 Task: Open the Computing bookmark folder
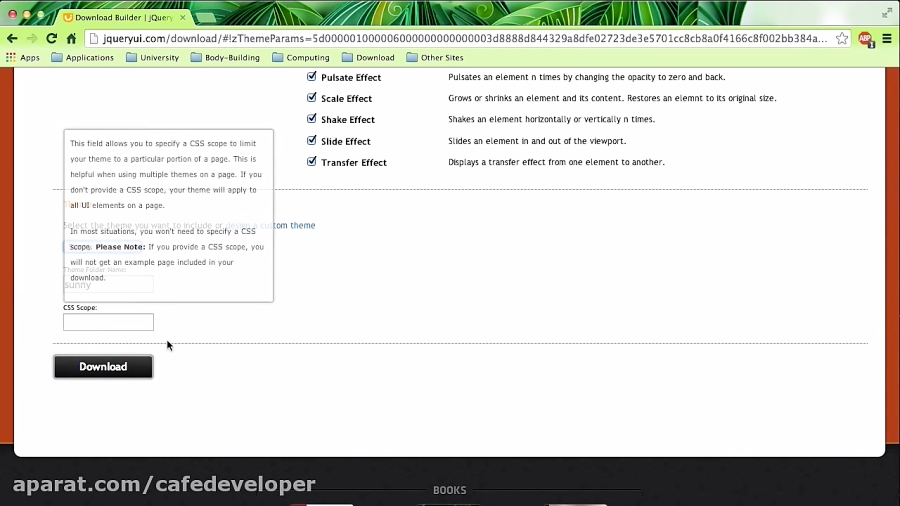pos(301,57)
